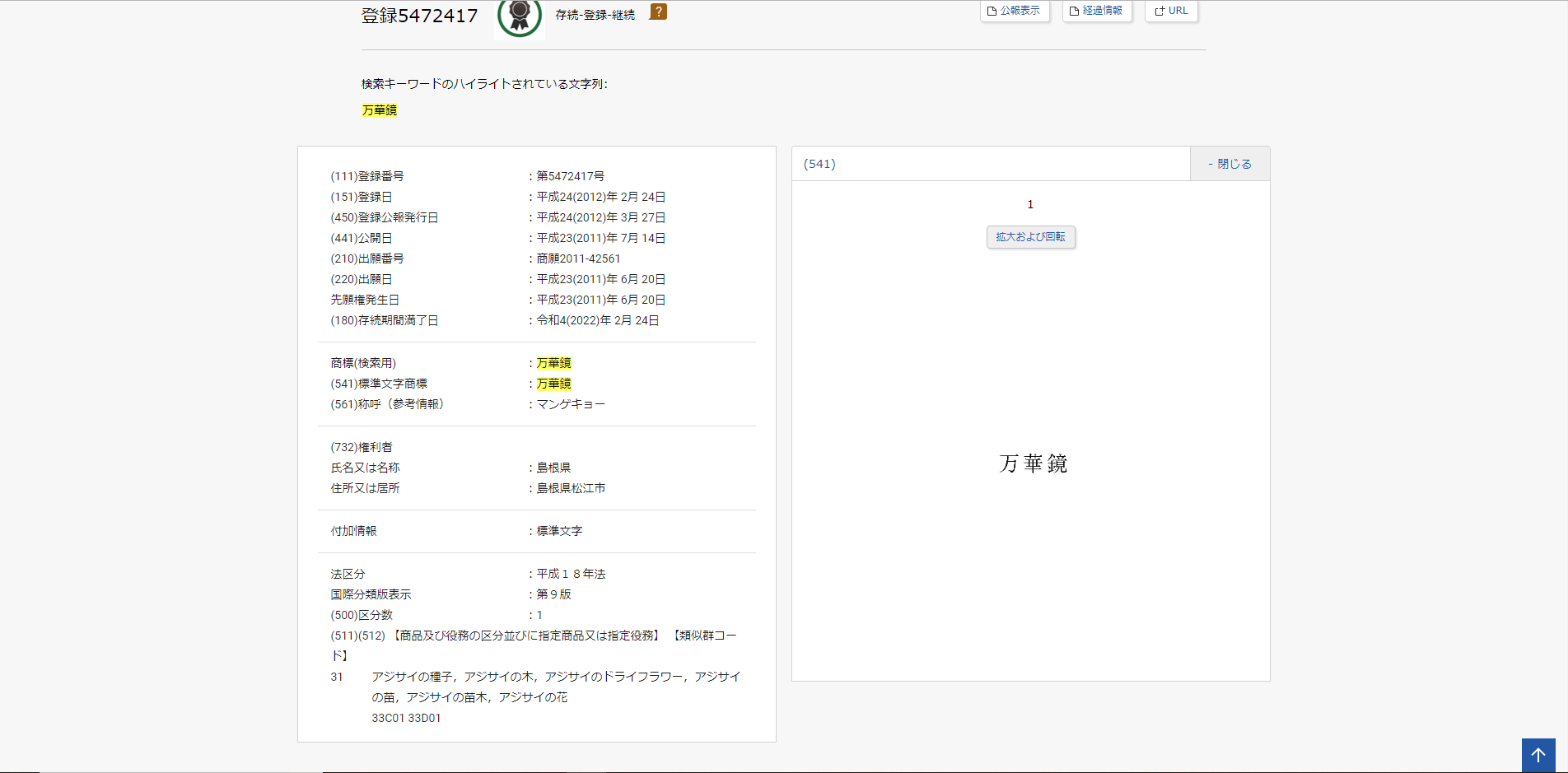Screen dimensions: 1568x773
Task: Click the similar group codes 33C01 33D01
Action: tap(406, 718)
